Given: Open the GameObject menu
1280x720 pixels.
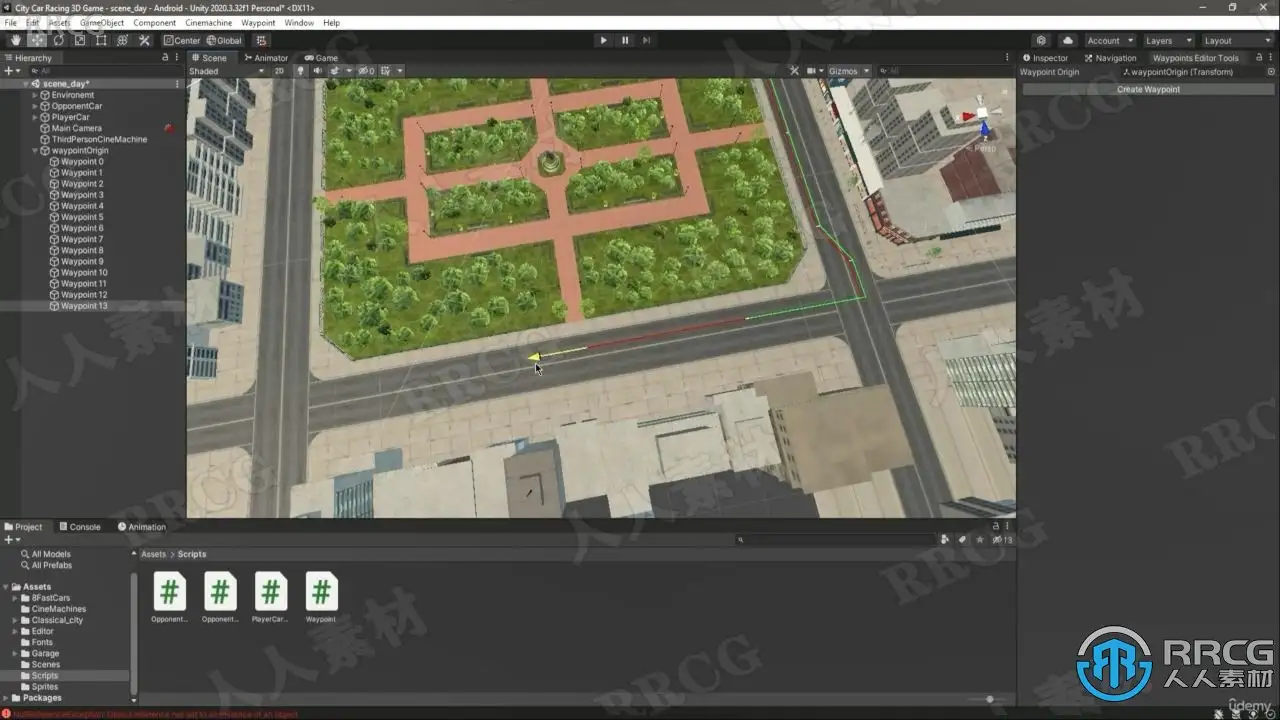Looking at the screenshot, I should tap(102, 22).
